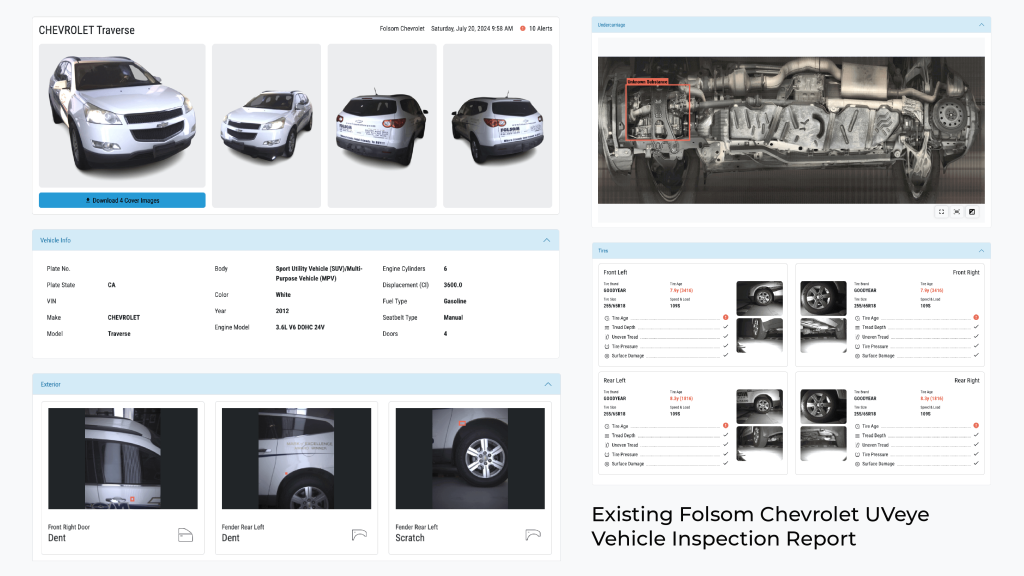
Task: Click the fit-to-view icon below undercarriage scan
Action: 957,211
